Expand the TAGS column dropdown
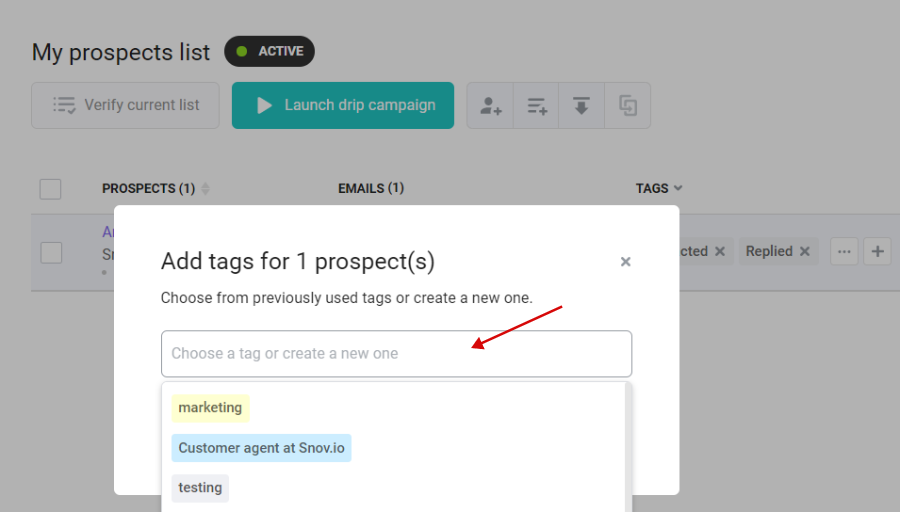Viewport: 900px width, 512px height. tap(678, 188)
